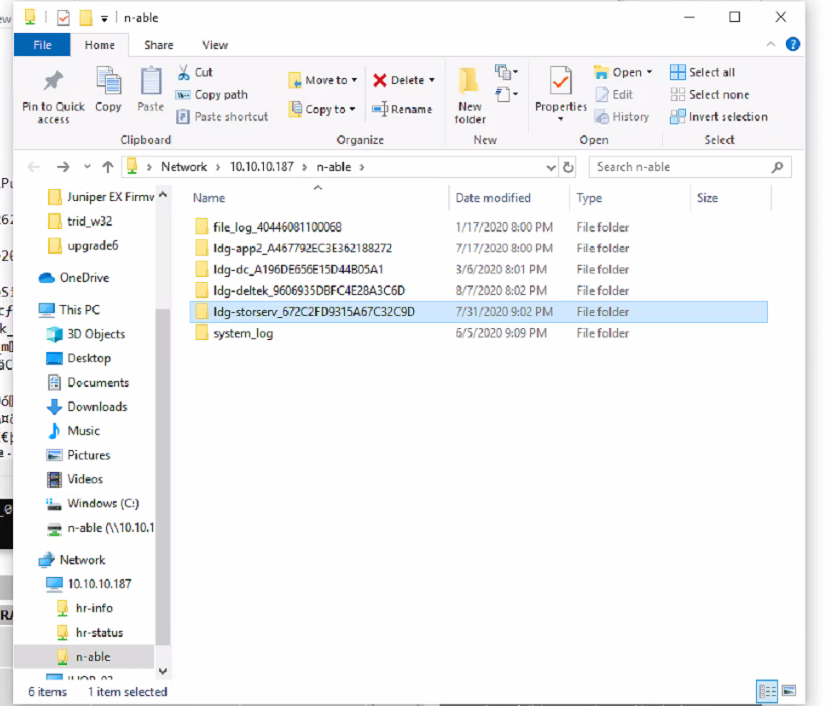Viewport: 829px width, 706px height.
Task: Sort by Date modified column
Action: point(493,198)
